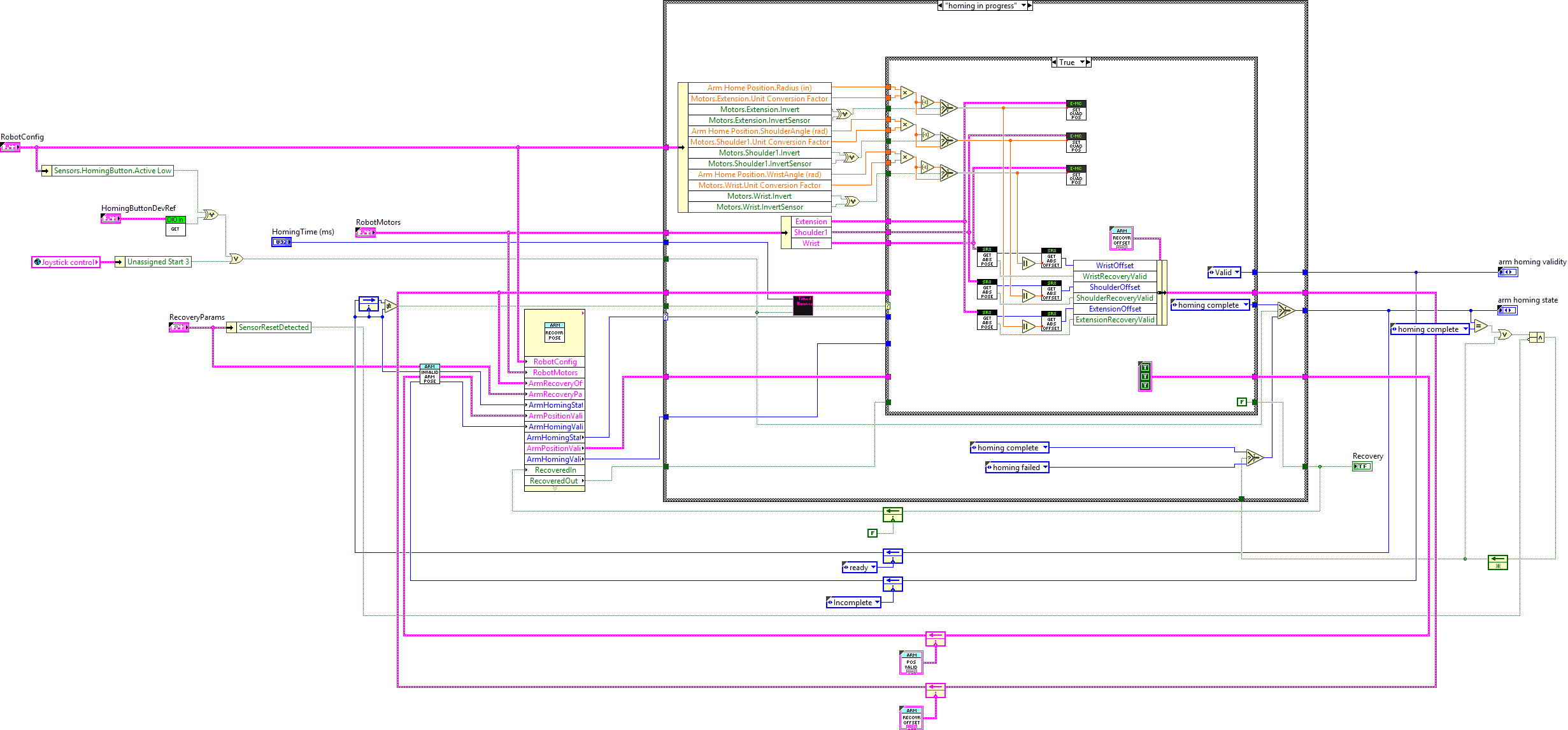Click the "homing in progress" case selector label
Viewport: 1568px width, 730px height.
click(981, 6)
